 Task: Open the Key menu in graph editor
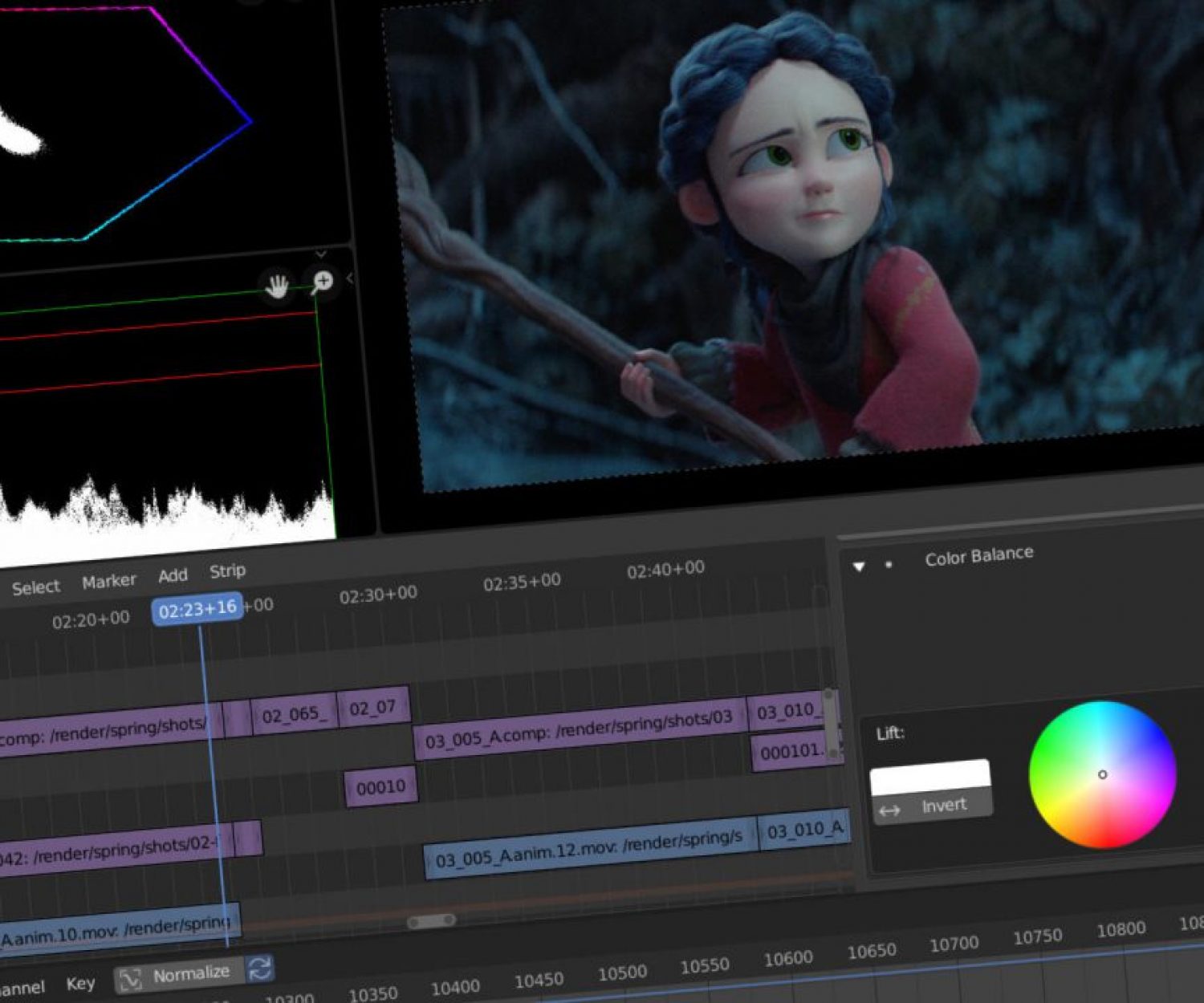pos(80,984)
